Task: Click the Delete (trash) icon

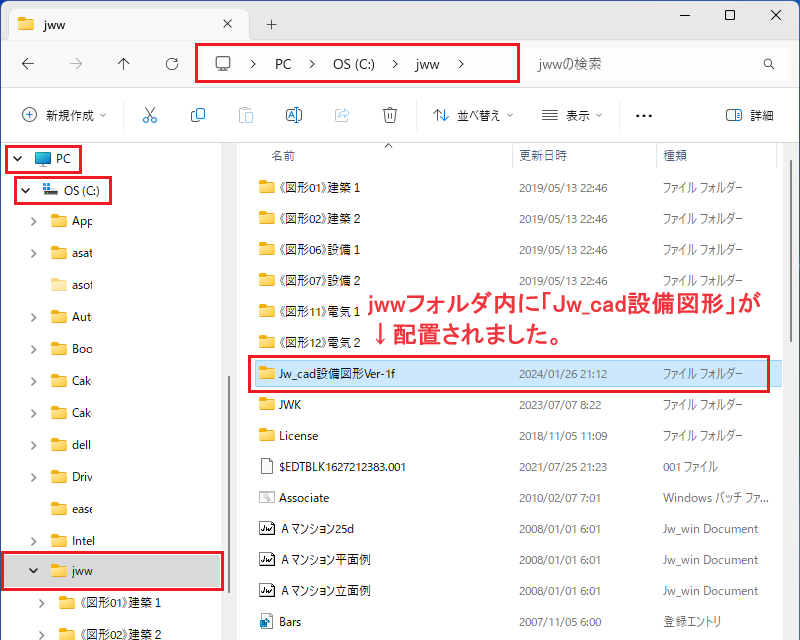Action: click(390, 115)
